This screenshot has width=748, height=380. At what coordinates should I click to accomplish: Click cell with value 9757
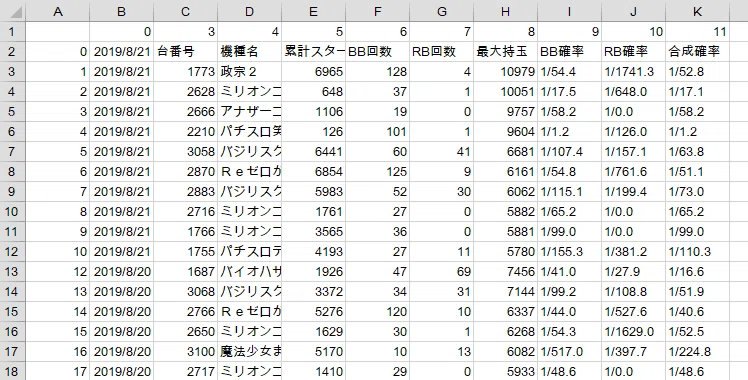(x=505, y=112)
